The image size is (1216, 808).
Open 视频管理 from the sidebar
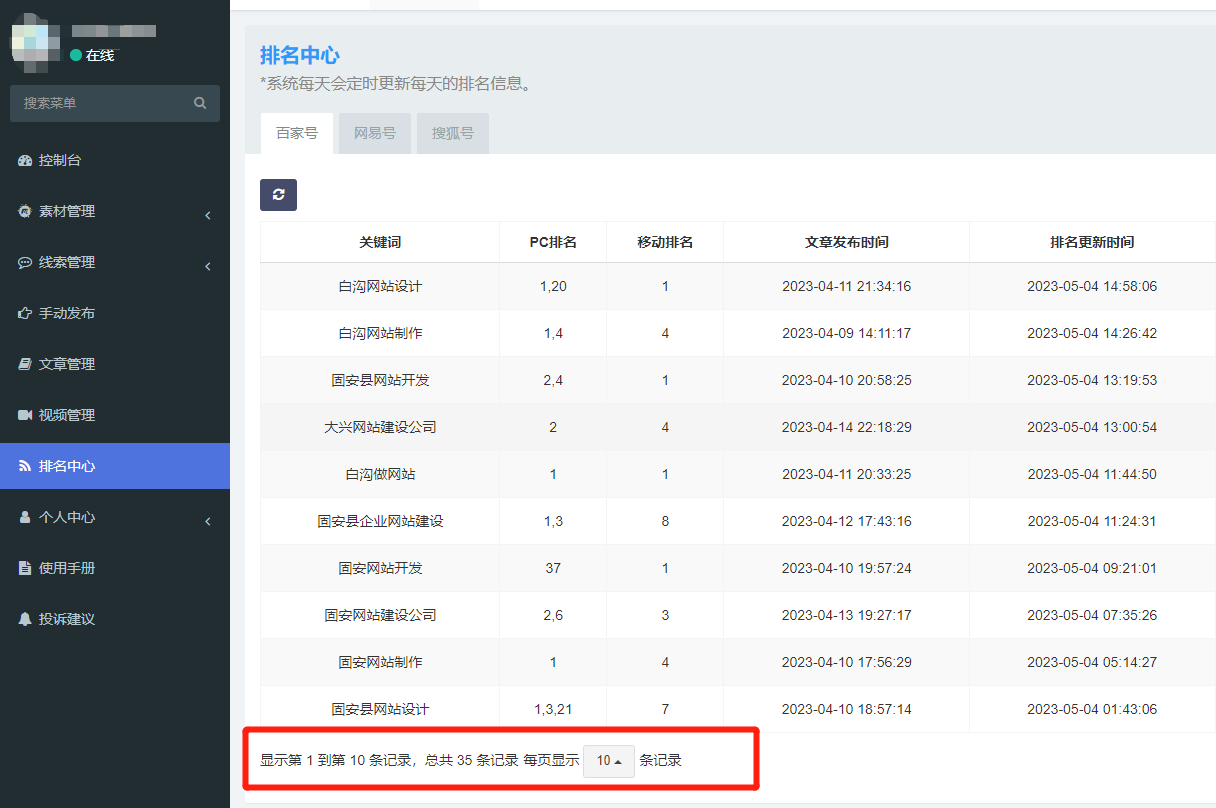point(66,415)
